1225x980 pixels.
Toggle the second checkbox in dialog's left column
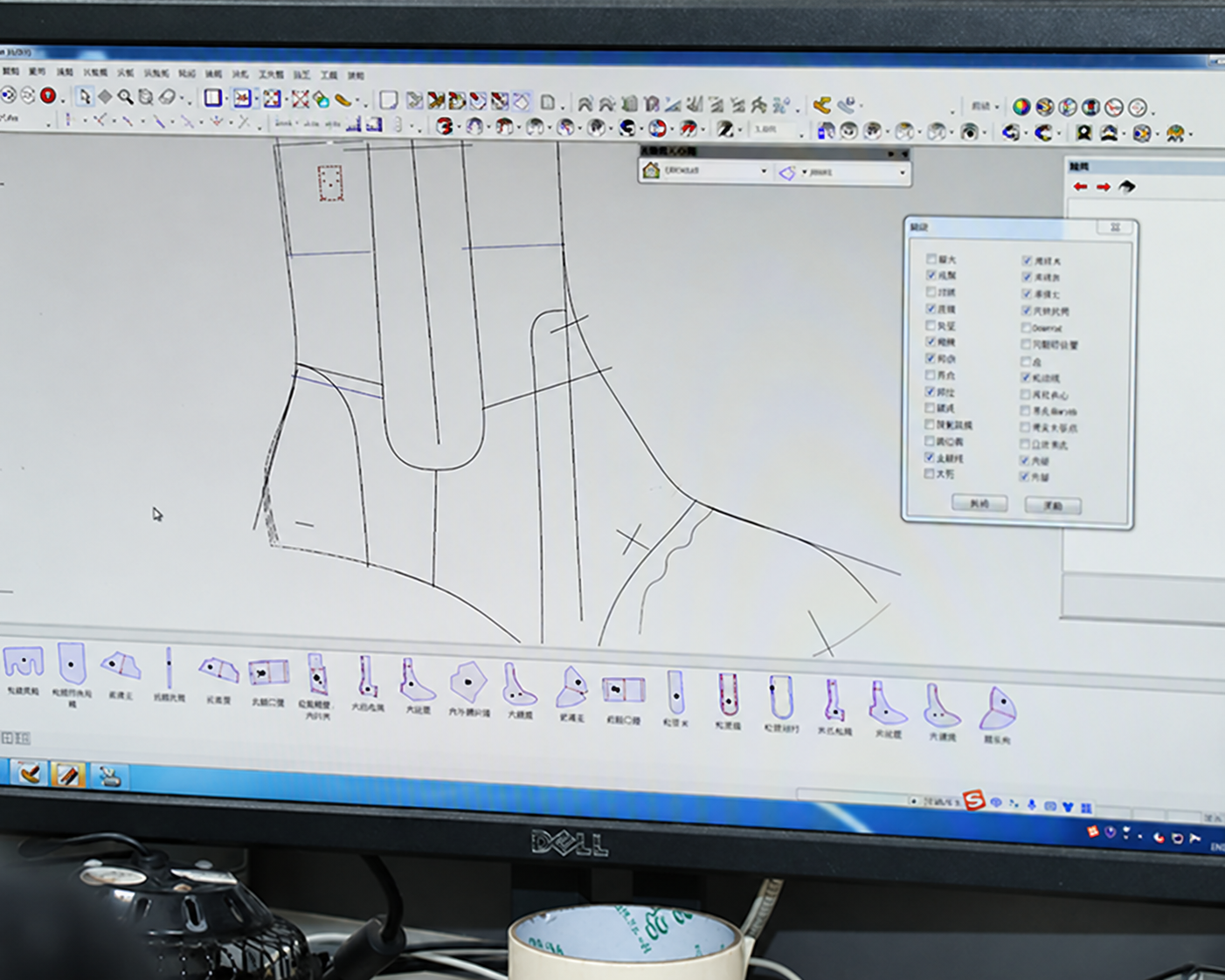pos(931,275)
